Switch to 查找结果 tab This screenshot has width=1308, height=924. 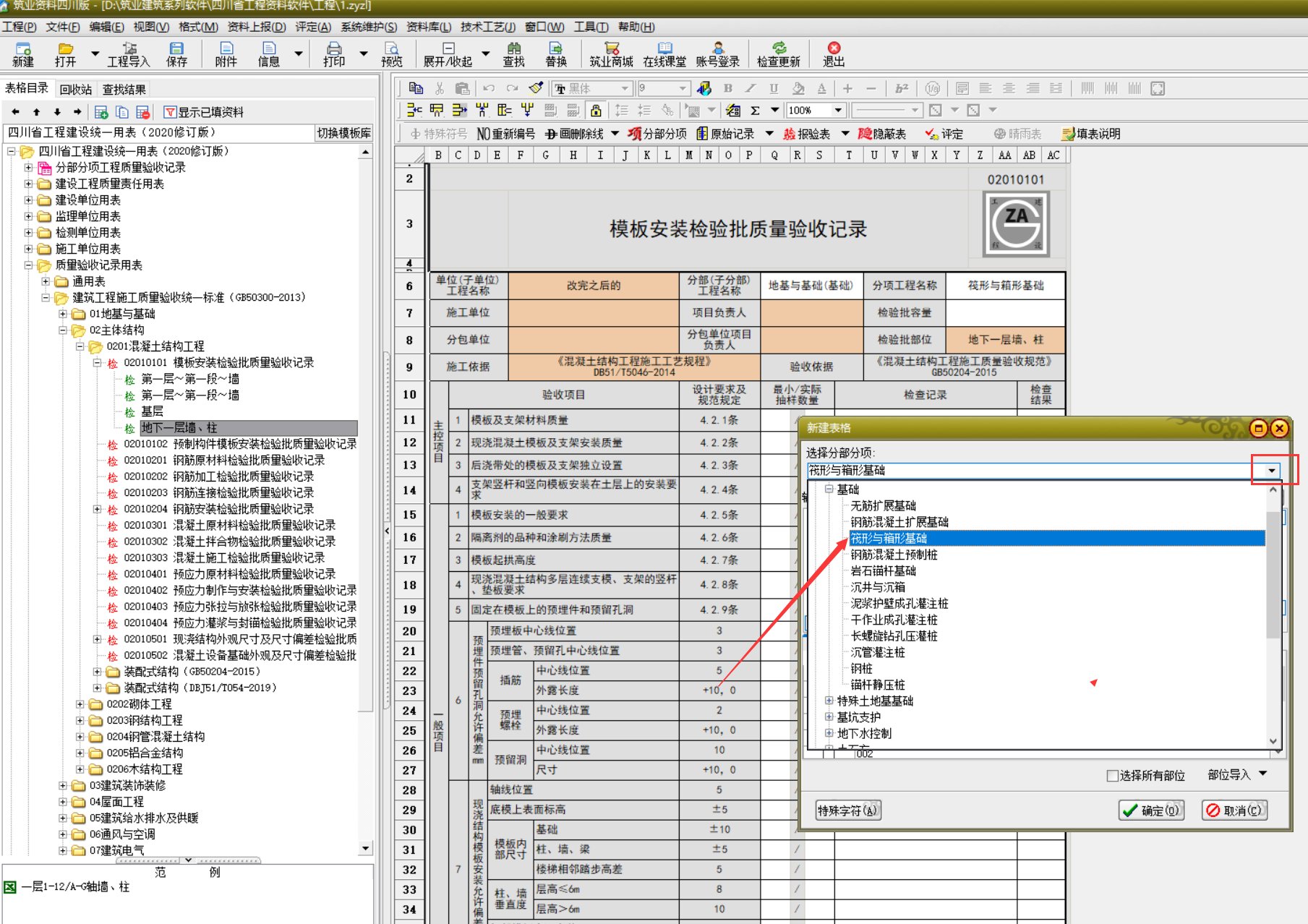(x=124, y=90)
